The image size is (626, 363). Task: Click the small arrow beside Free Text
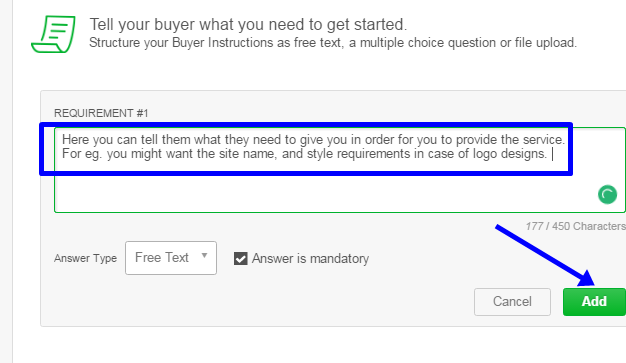(204, 256)
